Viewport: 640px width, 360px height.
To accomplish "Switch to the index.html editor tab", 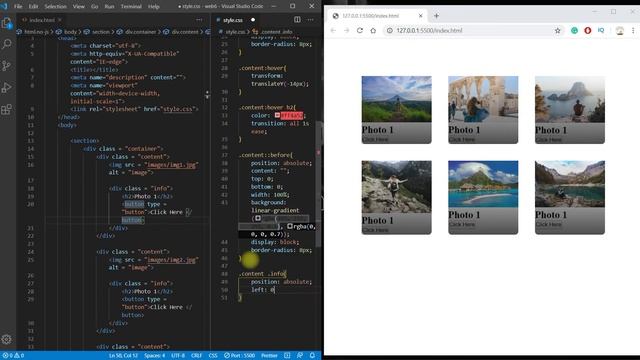I will (x=42, y=20).
